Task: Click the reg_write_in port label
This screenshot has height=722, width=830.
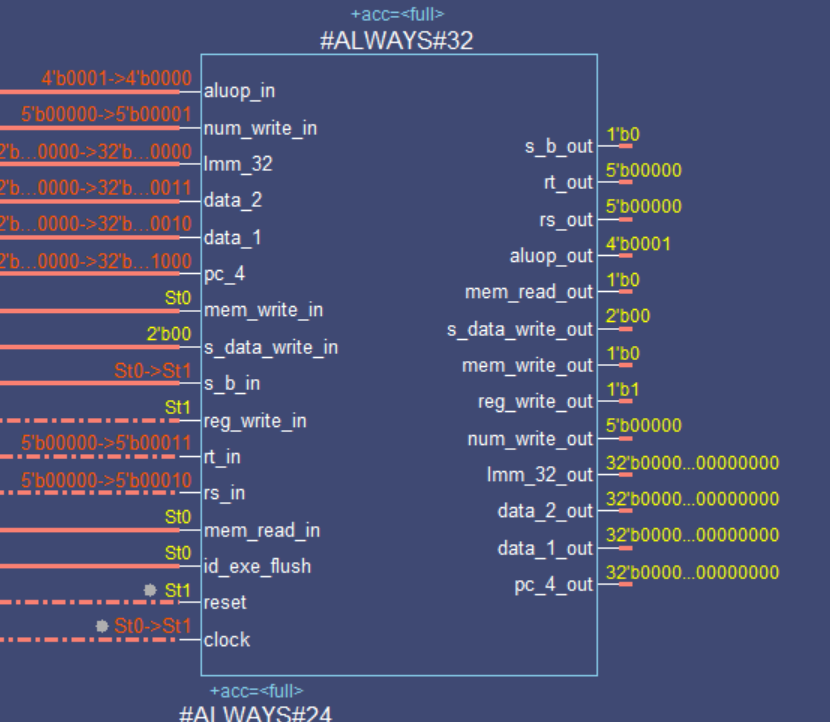Action: click(x=255, y=421)
